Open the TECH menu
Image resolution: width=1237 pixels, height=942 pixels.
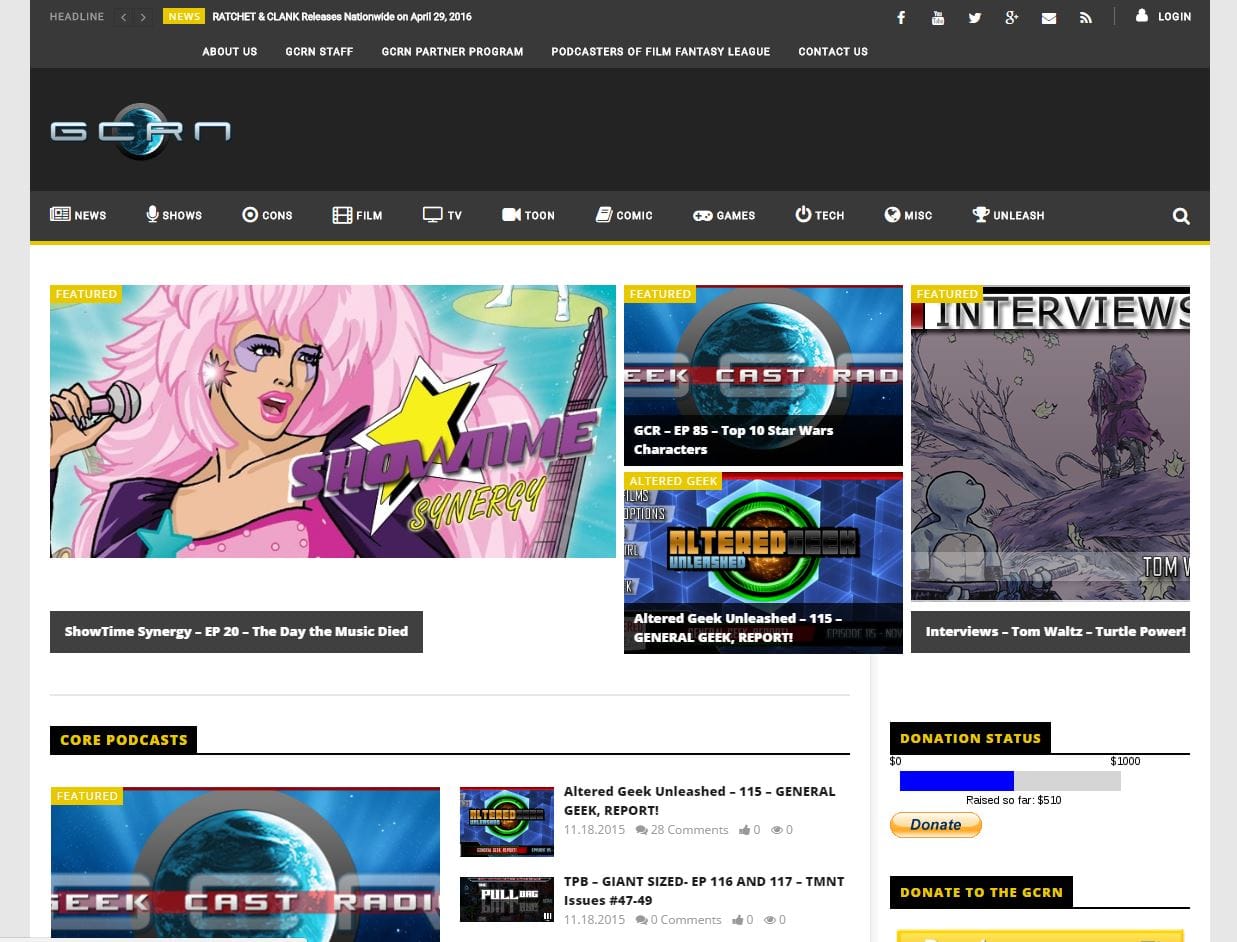click(x=820, y=215)
